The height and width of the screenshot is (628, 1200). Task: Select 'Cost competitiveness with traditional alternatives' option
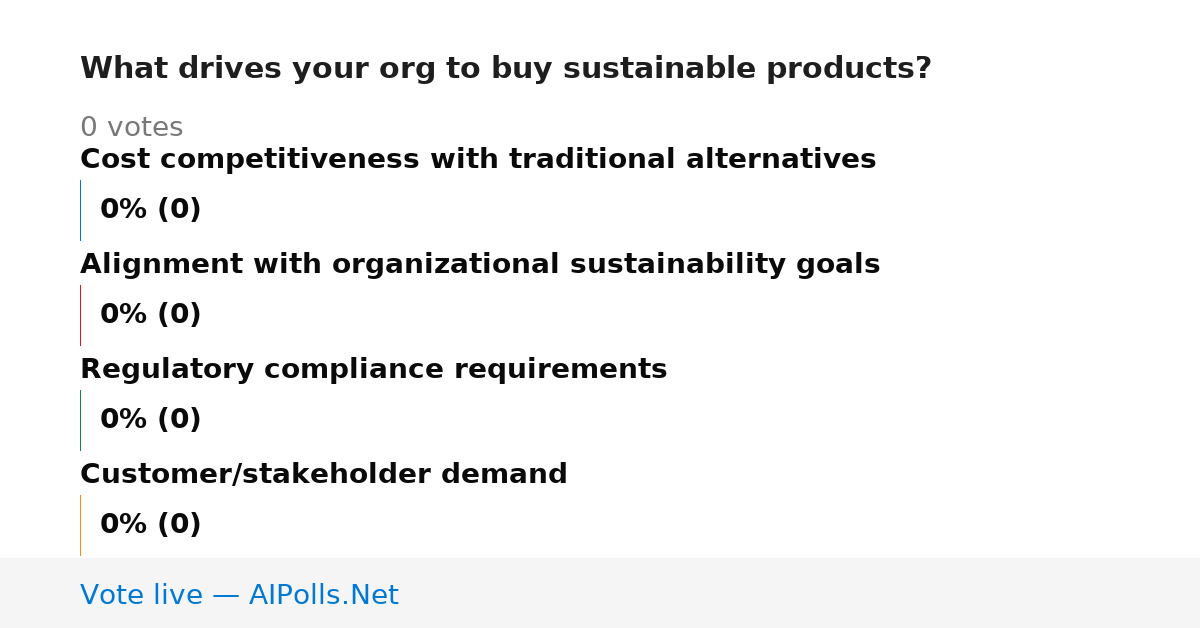478,160
